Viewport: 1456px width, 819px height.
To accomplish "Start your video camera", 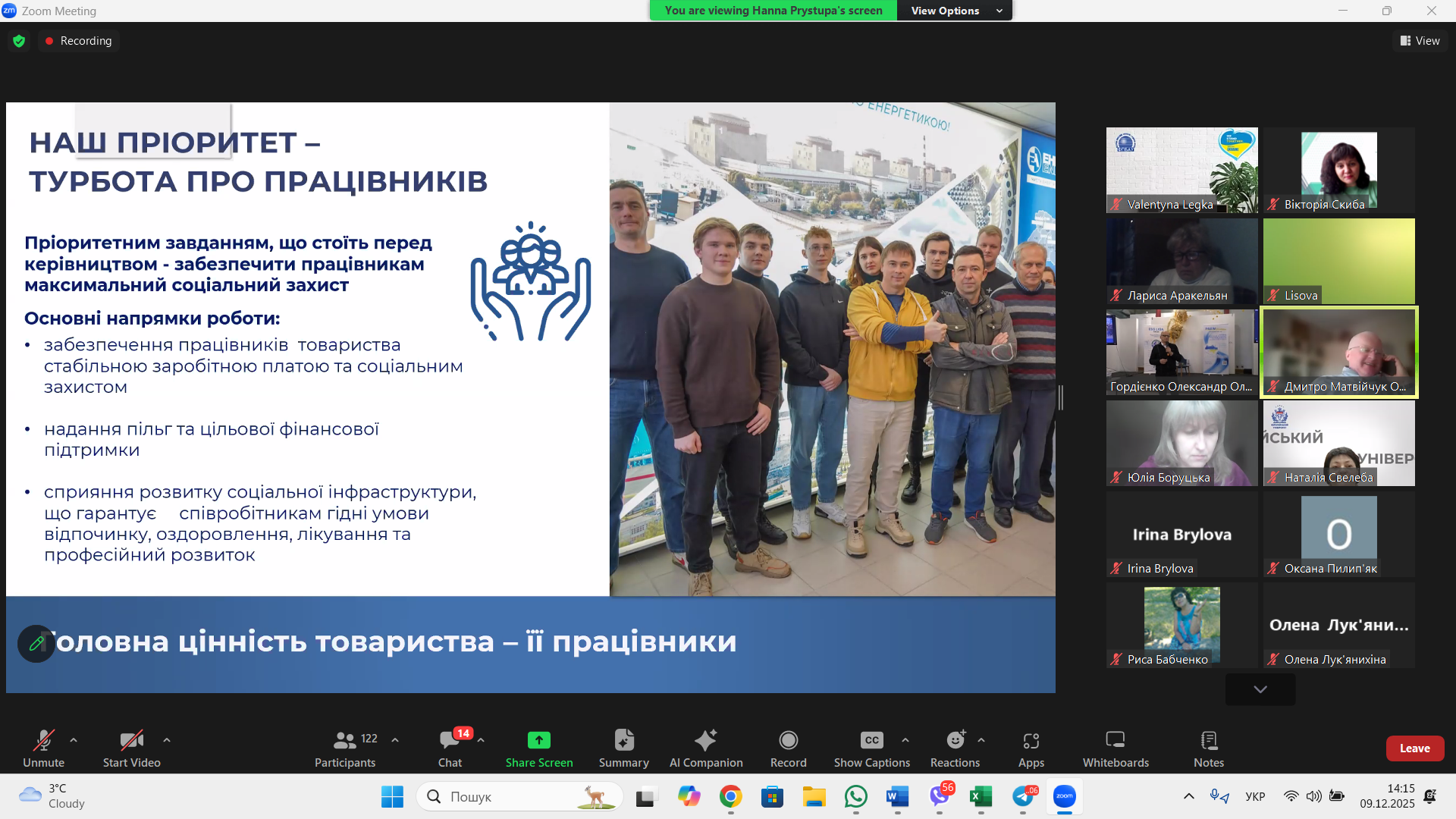I will point(130,748).
